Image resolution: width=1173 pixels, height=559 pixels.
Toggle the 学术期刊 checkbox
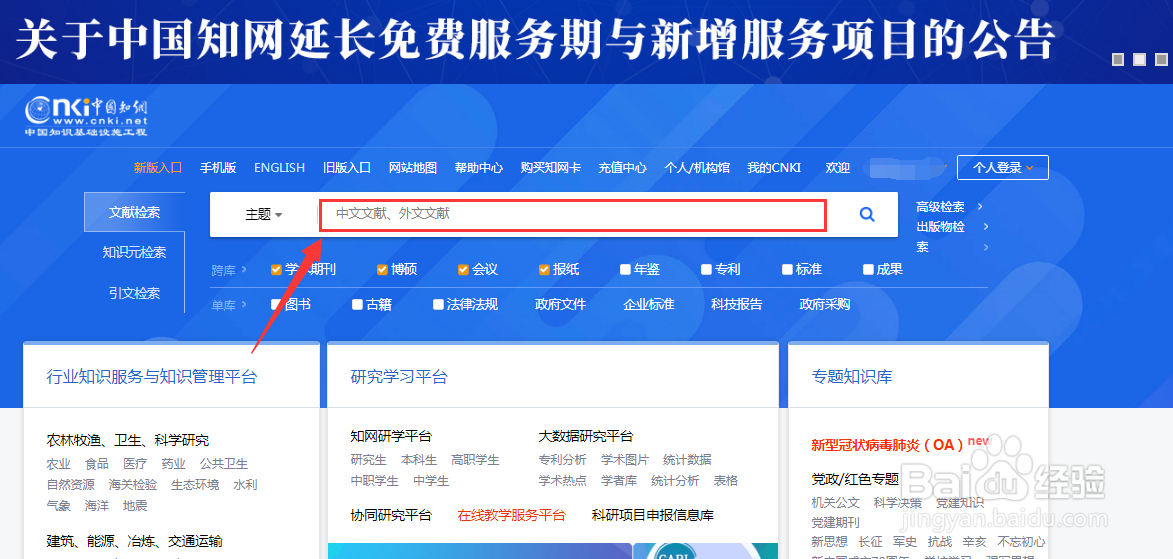point(276,269)
